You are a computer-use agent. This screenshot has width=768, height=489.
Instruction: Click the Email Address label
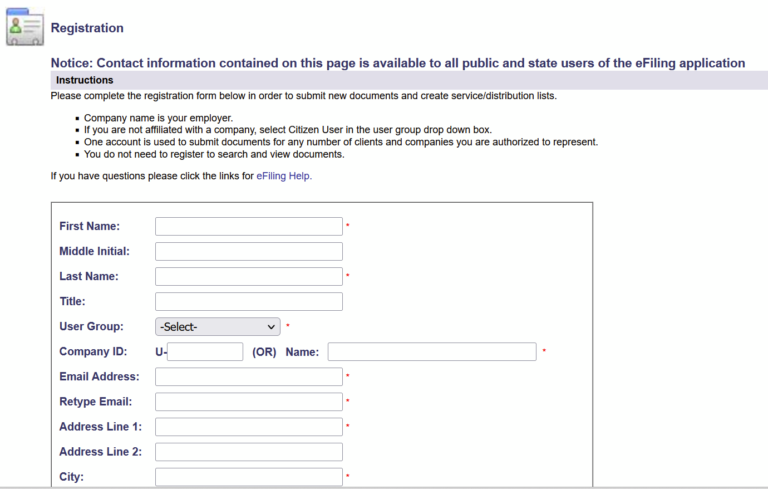click(x=99, y=377)
